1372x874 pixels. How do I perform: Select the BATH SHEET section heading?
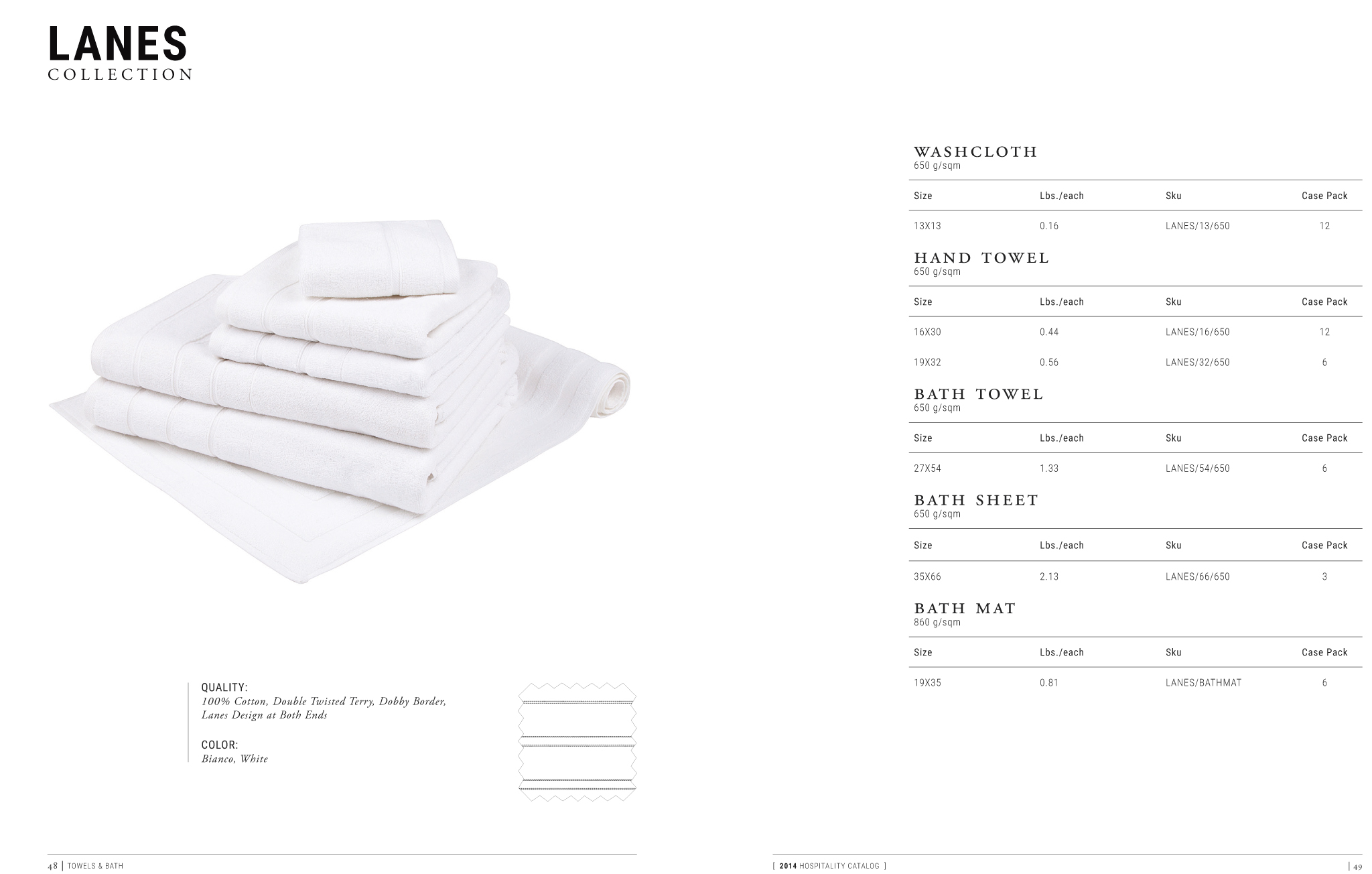(976, 500)
